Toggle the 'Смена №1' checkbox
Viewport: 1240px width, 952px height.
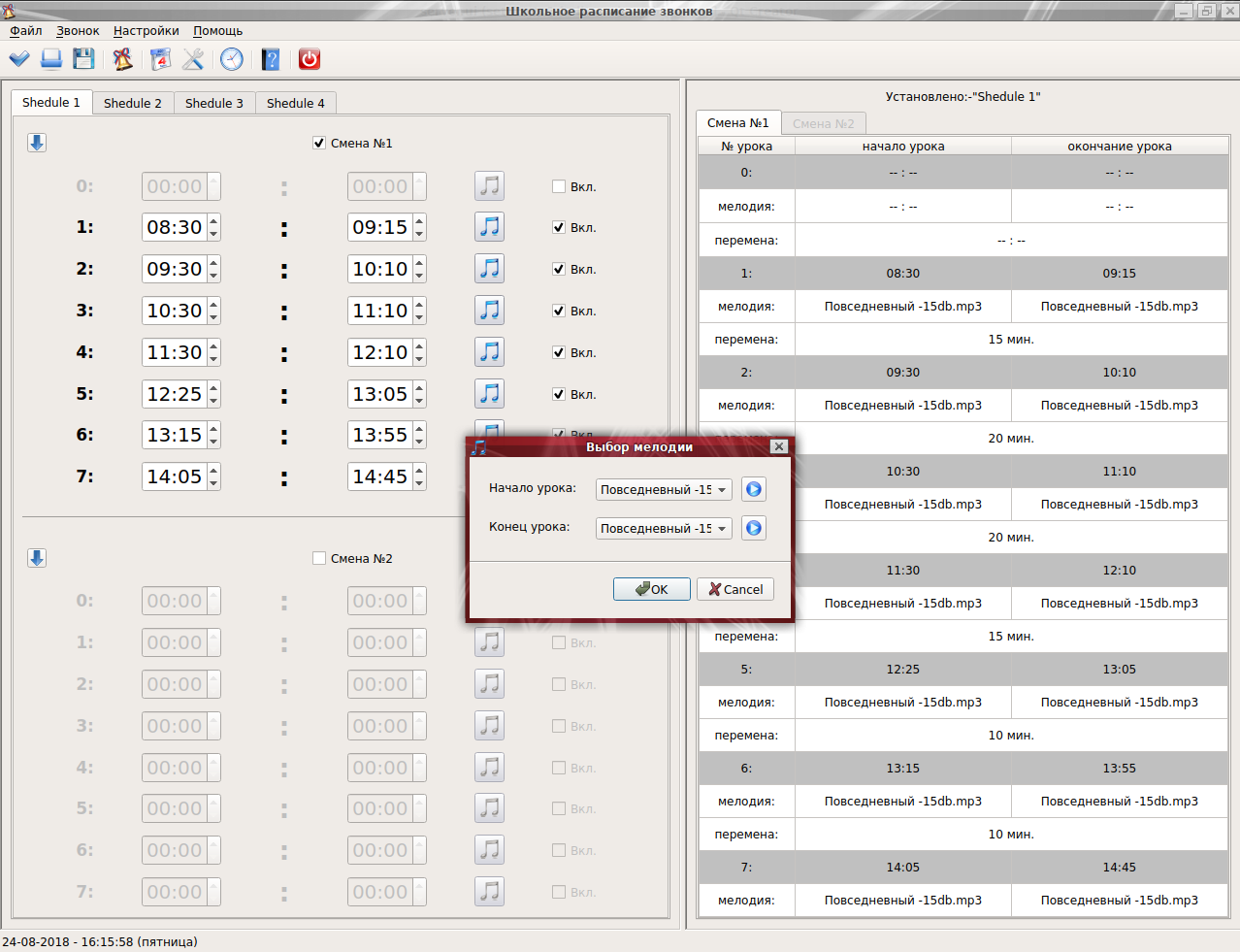319,143
